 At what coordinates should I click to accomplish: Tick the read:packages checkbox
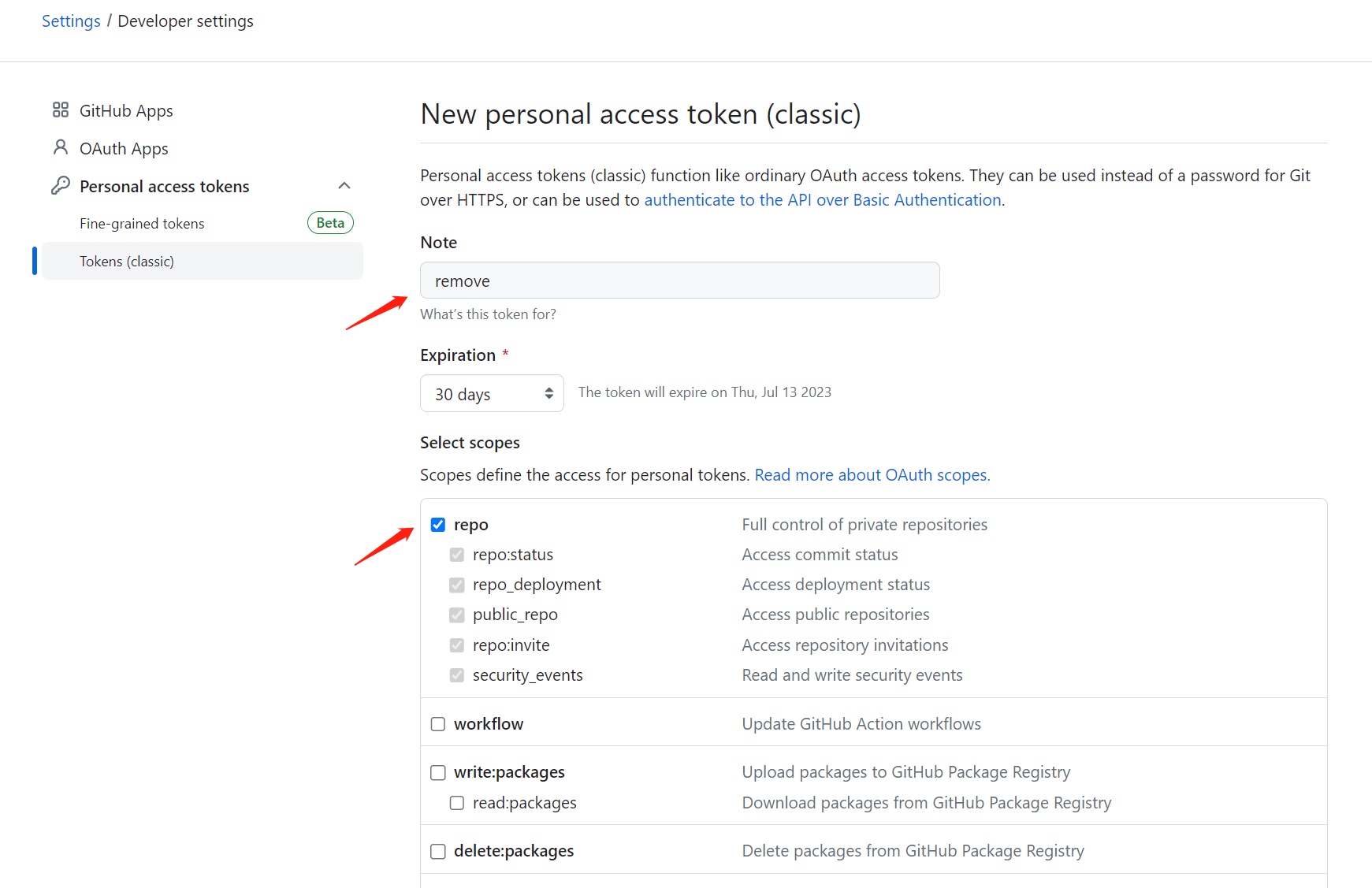[x=457, y=803]
